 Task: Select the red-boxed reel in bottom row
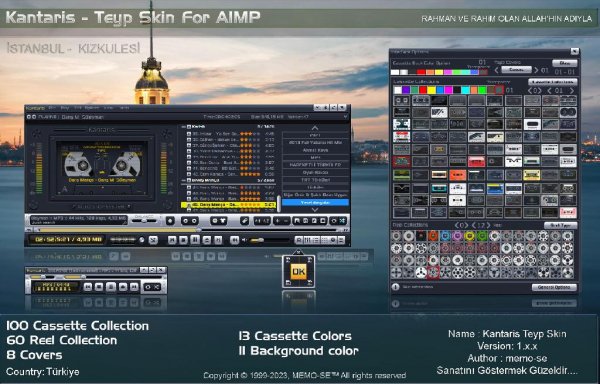[433, 272]
